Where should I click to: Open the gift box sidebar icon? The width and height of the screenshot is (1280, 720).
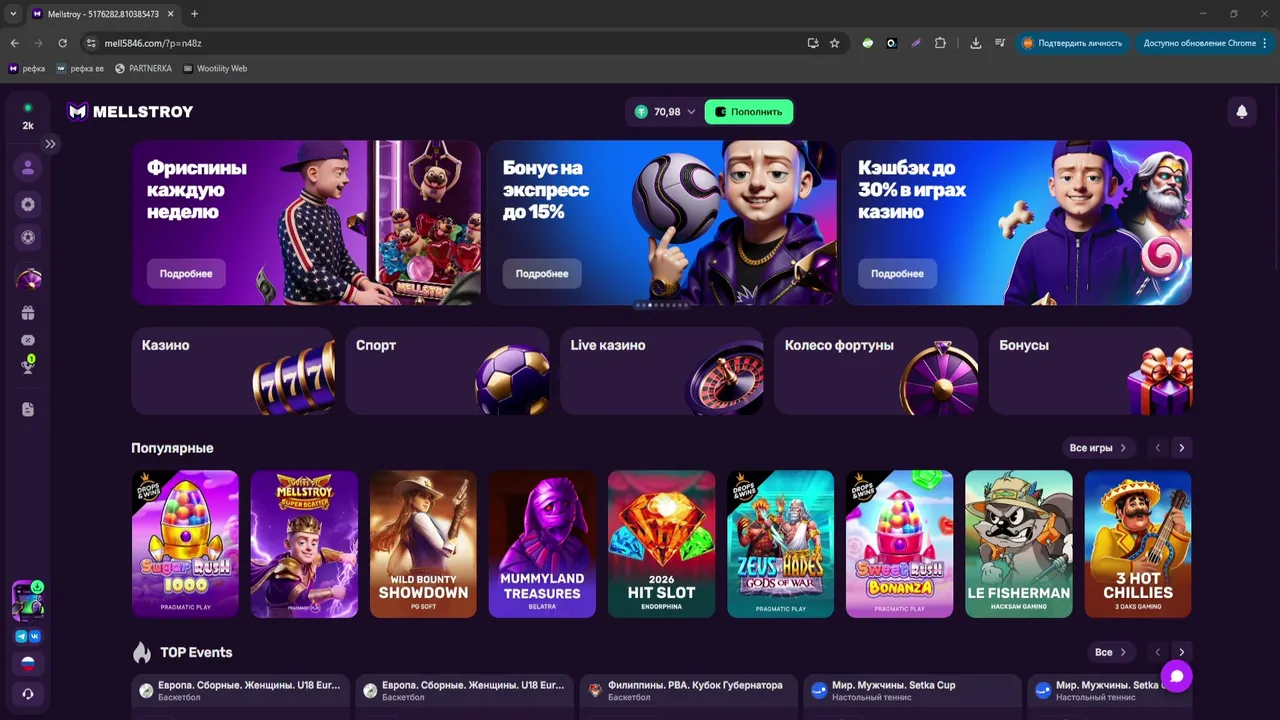click(x=28, y=313)
